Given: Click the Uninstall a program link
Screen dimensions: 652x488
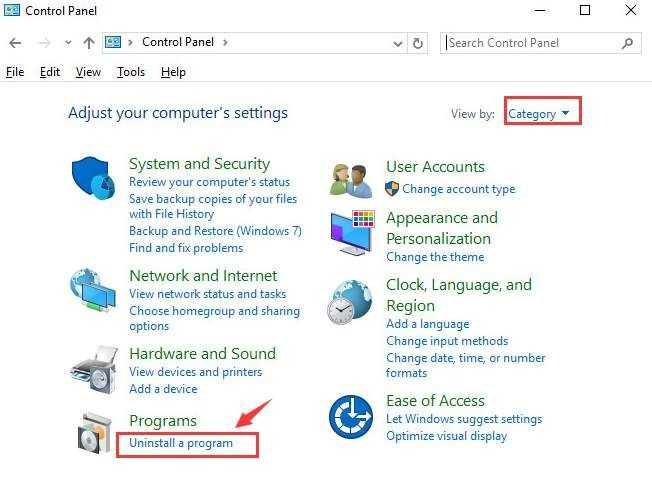Looking at the screenshot, I should click(x=181, y=443).
